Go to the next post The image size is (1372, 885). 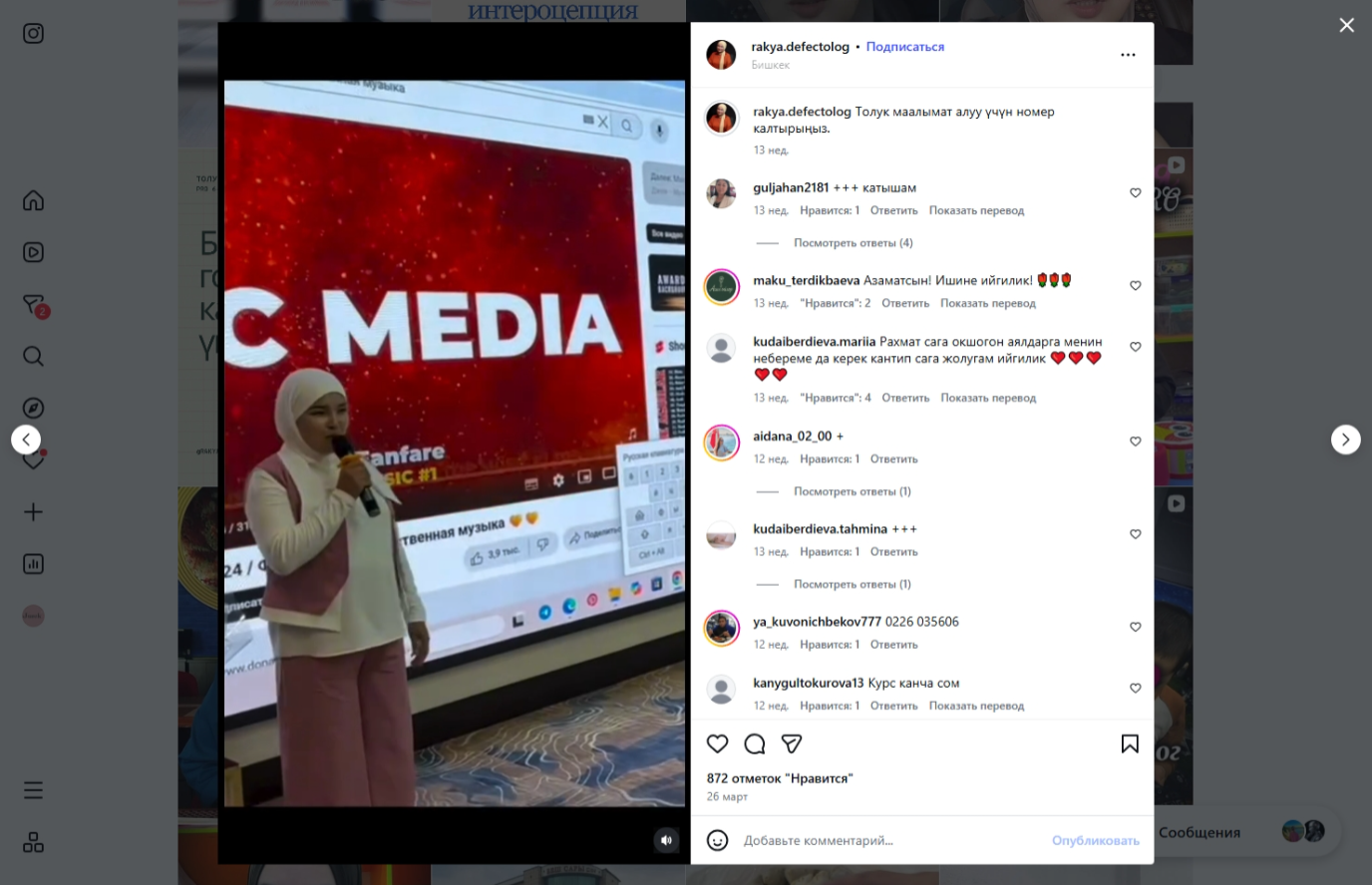(x=1346, y=440)
